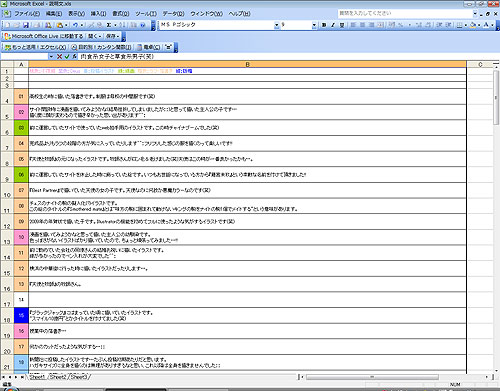Save the workbook with the floppy icon
500x391 pixels.
point(26,25)
